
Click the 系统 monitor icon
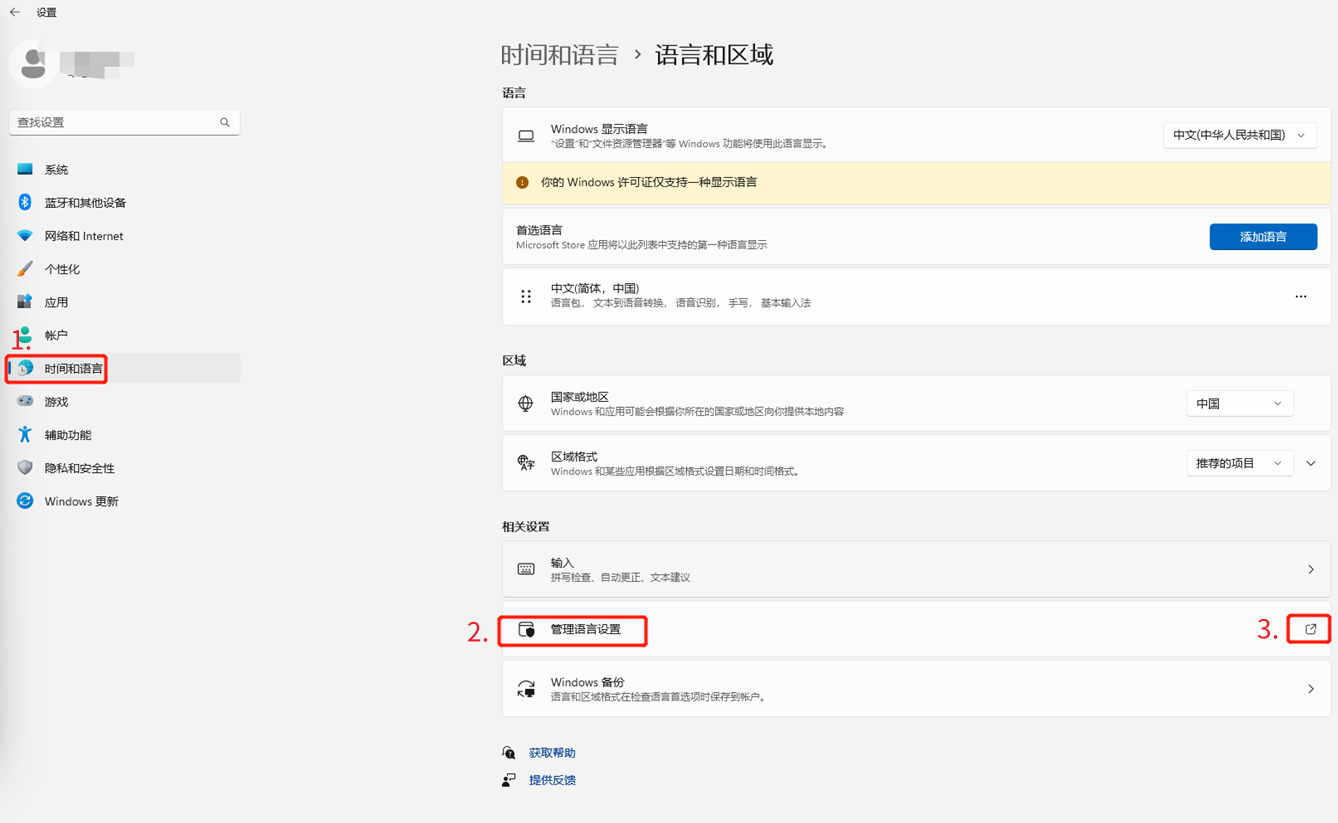(25, 169)
